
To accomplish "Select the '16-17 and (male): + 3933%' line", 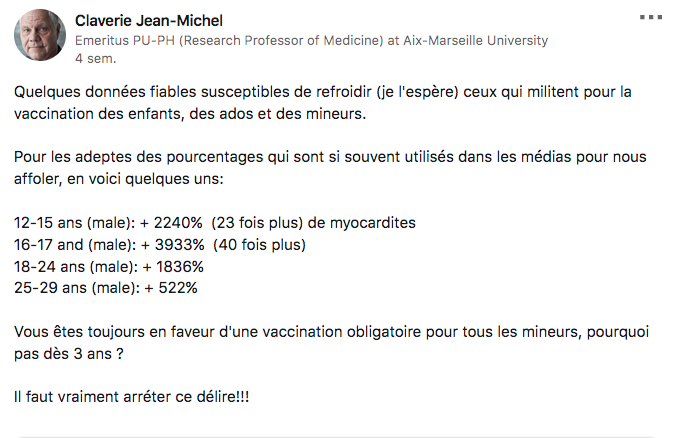I will click(109, 245).
